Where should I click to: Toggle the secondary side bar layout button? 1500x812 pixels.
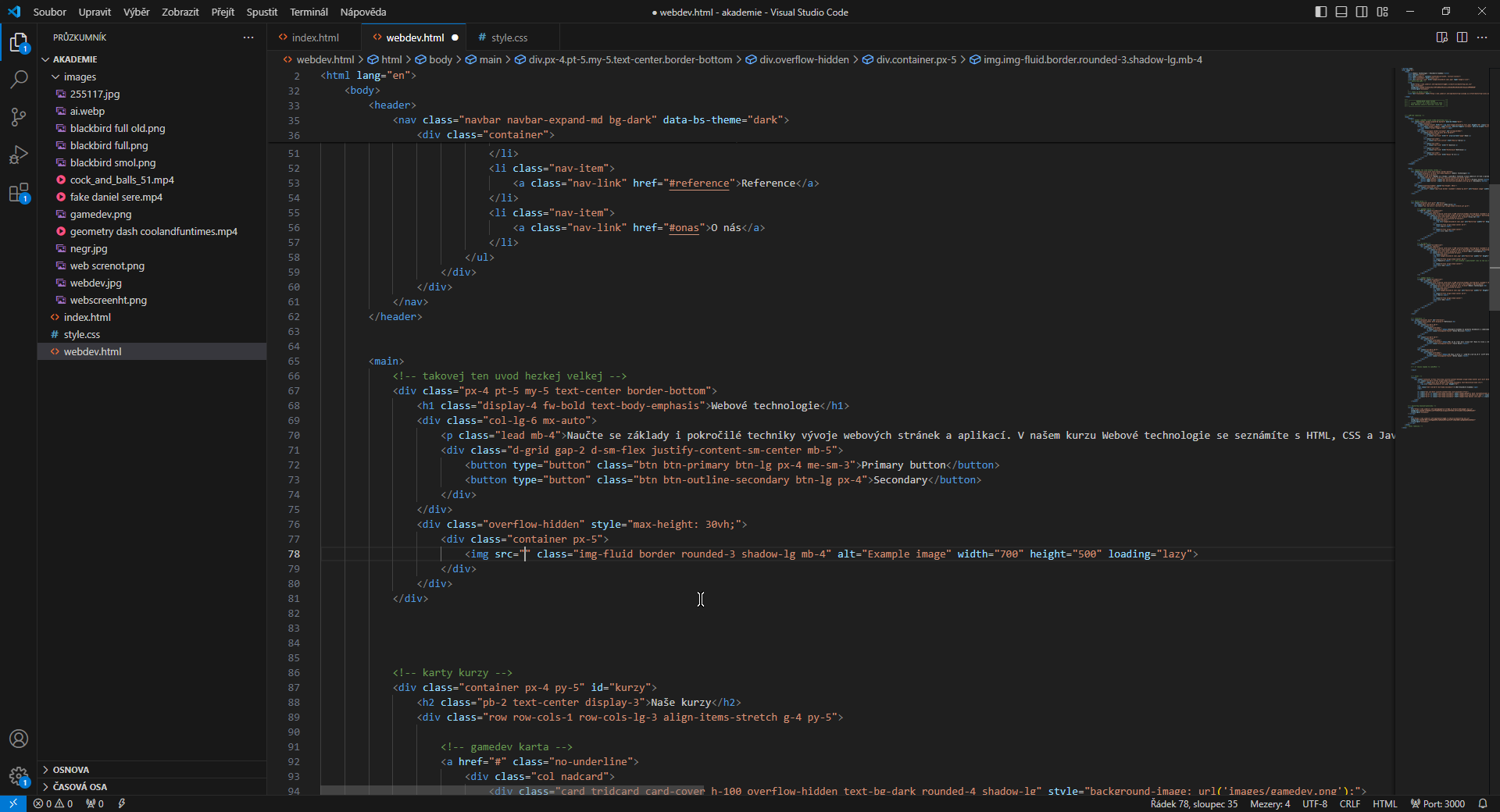coord(1362,12)
